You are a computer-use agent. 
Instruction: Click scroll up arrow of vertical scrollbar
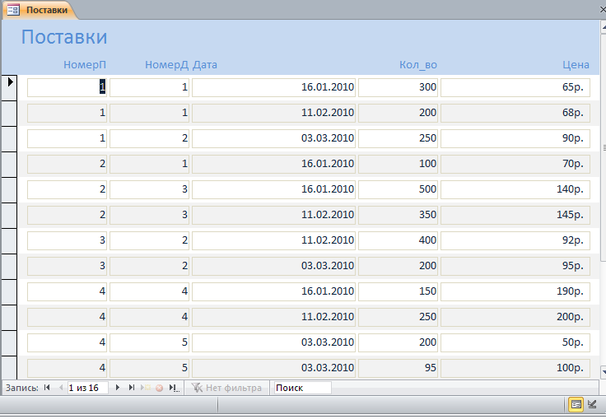603,27
